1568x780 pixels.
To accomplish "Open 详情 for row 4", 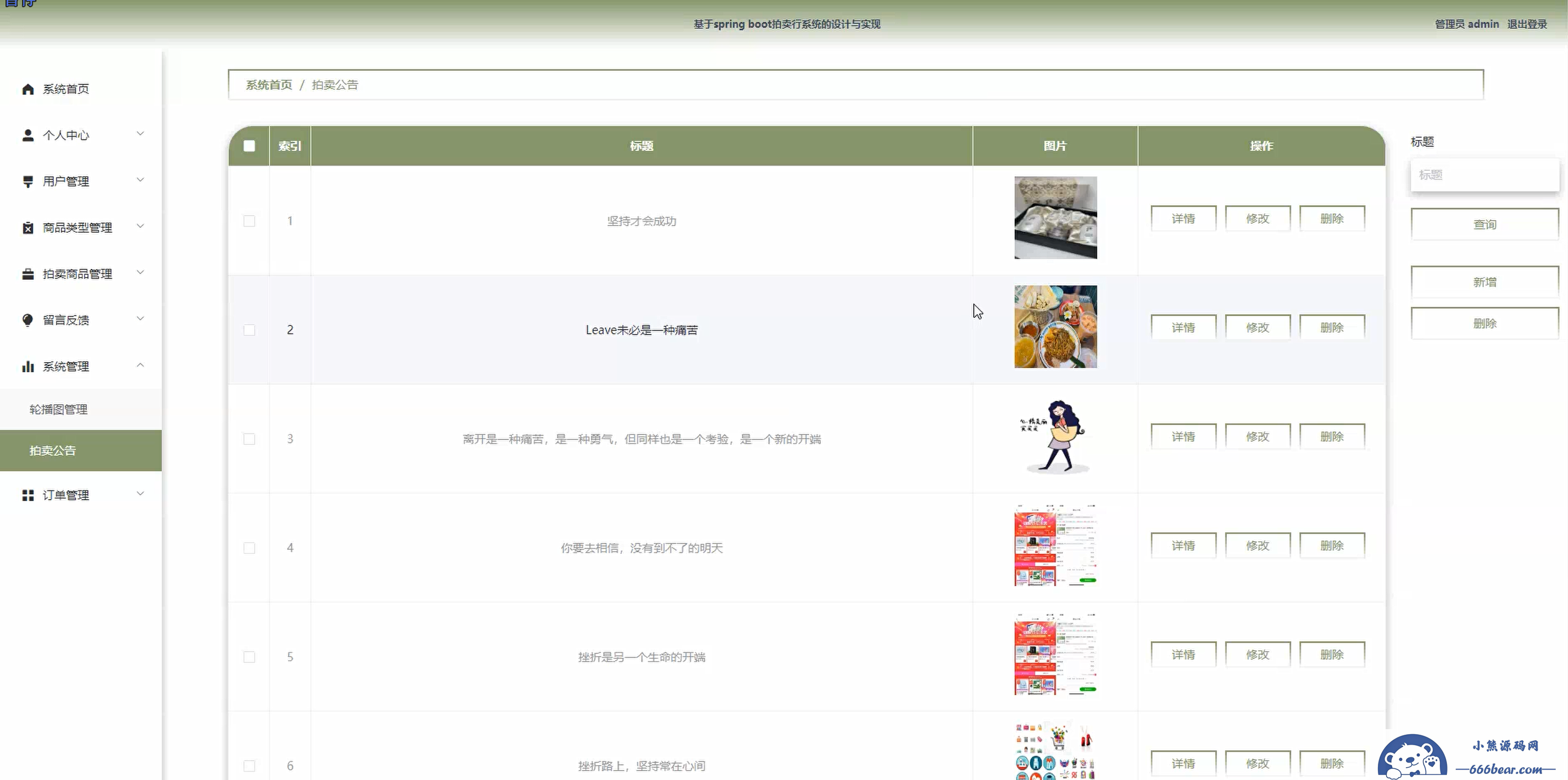I will coord(1183,546).
